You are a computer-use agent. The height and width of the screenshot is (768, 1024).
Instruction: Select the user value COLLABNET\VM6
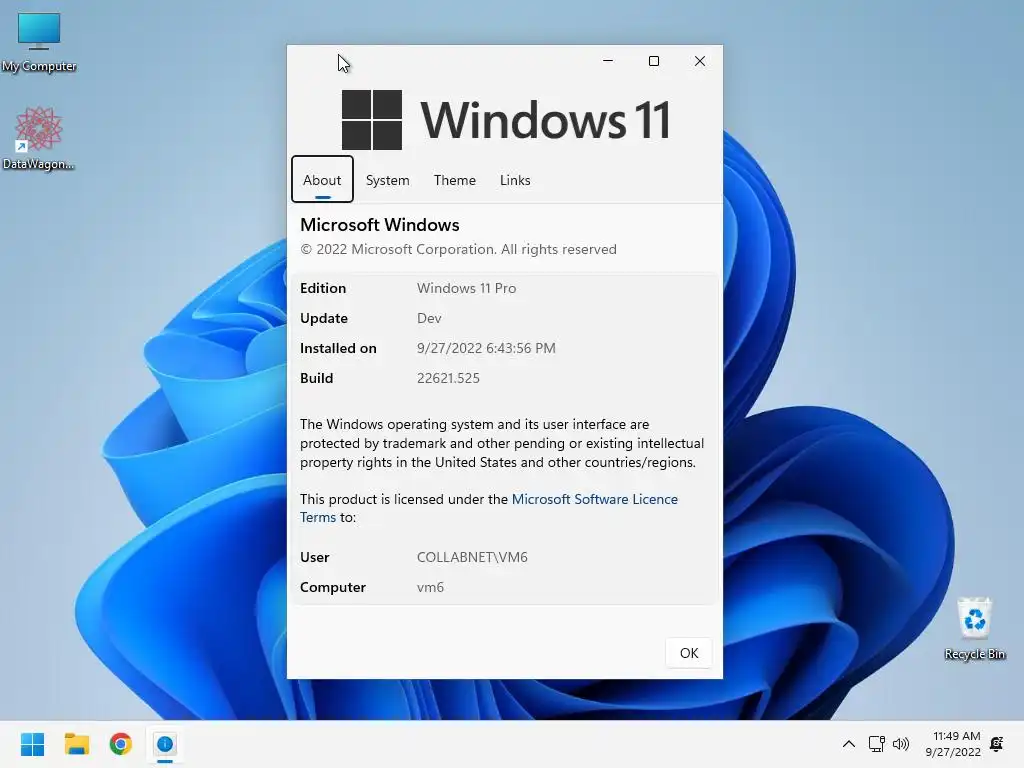472,557
